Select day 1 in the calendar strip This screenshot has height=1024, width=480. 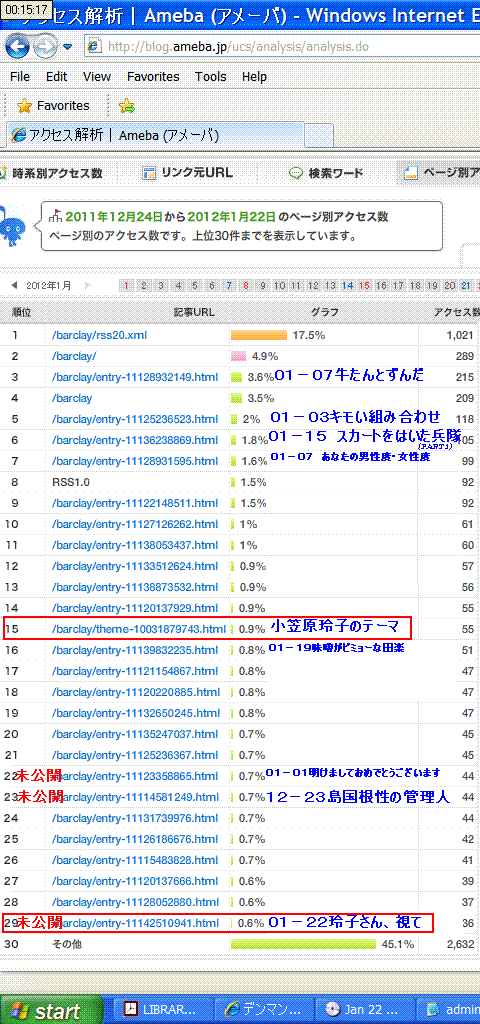click(x=126, y=285)
